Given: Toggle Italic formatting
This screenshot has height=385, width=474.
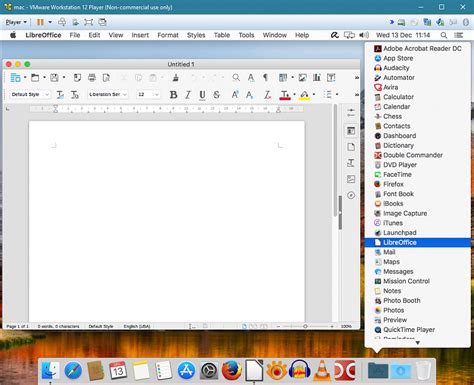Looking at the screenshot, I should [188, 95].
